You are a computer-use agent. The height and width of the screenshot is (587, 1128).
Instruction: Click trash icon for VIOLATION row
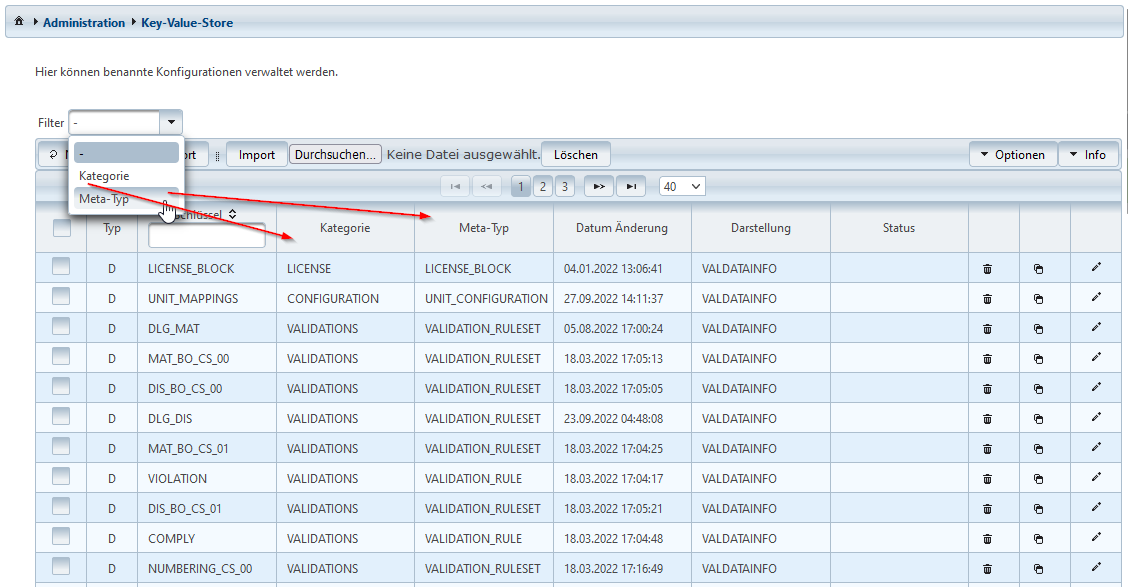(987, 479)
